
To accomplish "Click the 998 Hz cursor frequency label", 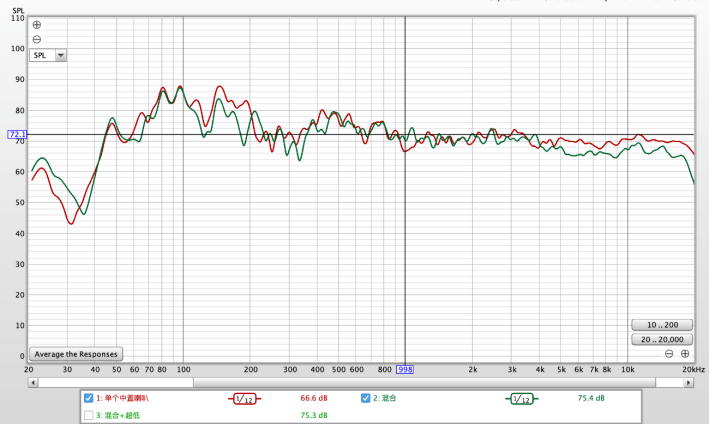I will click(404, 369).
